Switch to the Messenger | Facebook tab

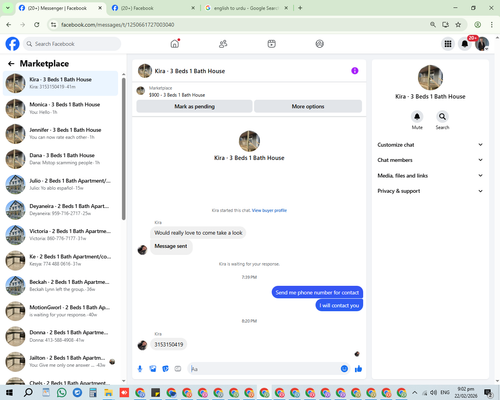pos(57,8)
